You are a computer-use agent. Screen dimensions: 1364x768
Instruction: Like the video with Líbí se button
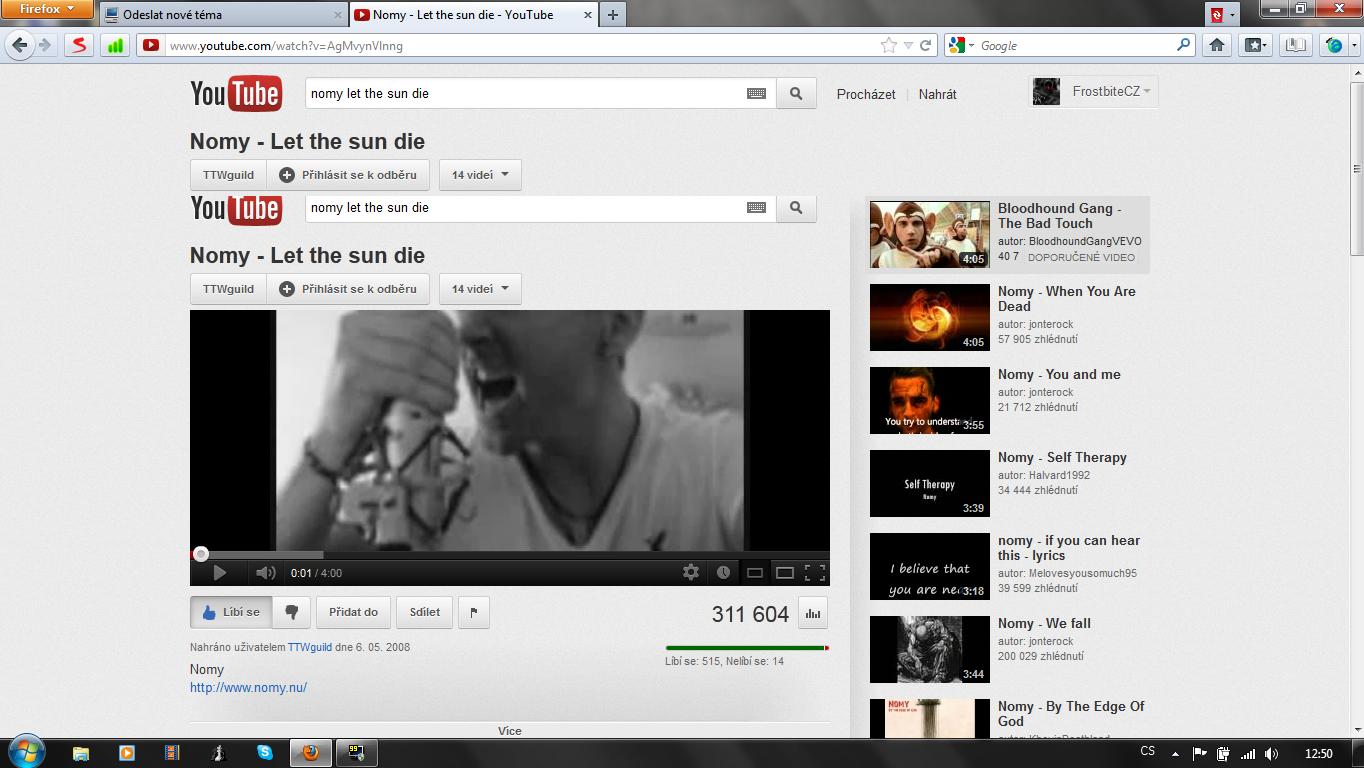pos(231,612)
